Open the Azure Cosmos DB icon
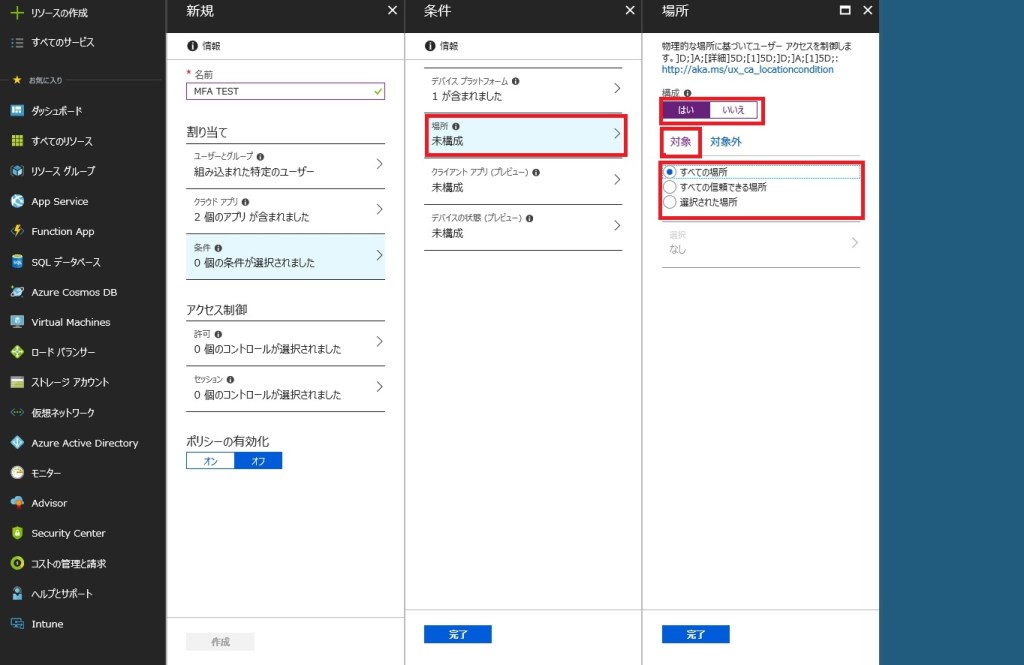The height and width of the screenshot is (665, 1024). (x=18, y=292)
